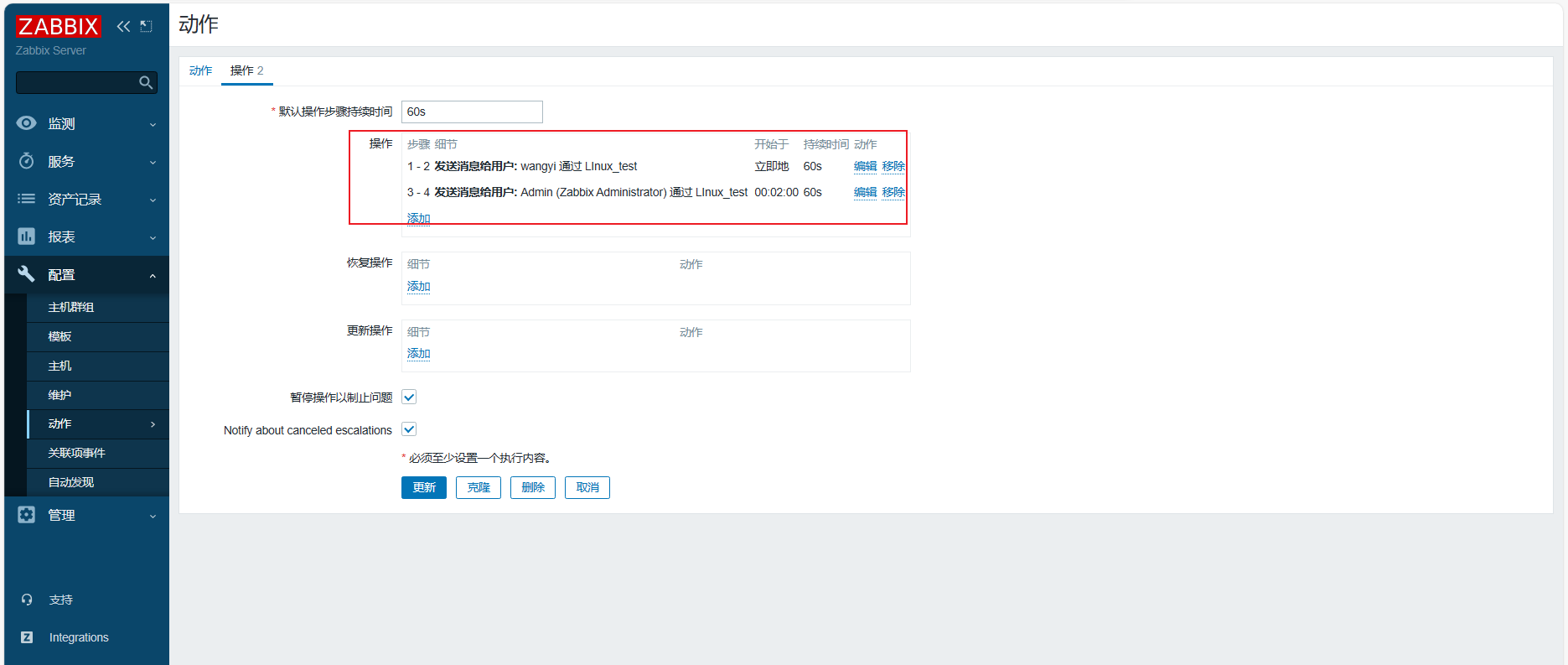Open 维护 in the sidebar

point(98,395)
